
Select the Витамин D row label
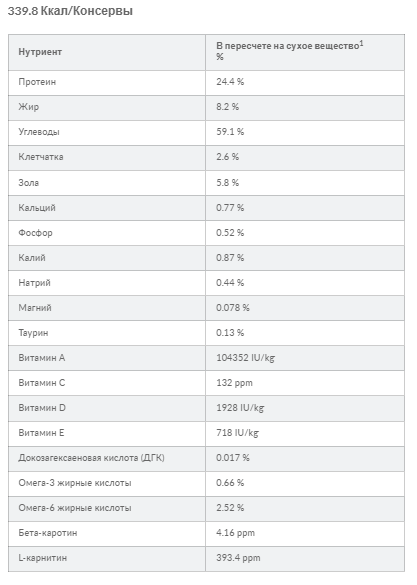point(42,408)
